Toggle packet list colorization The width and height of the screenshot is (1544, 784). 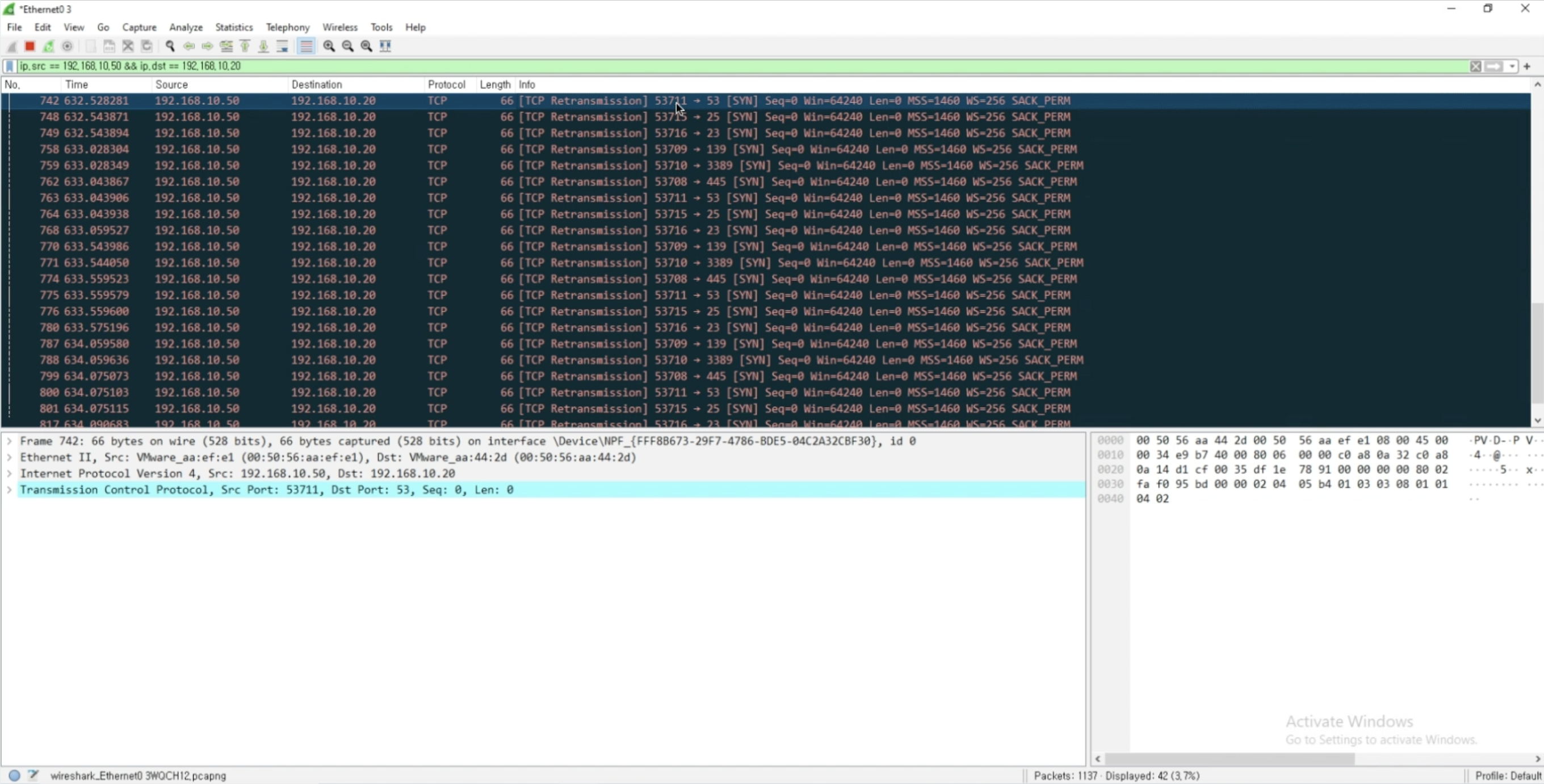[307, 46]
